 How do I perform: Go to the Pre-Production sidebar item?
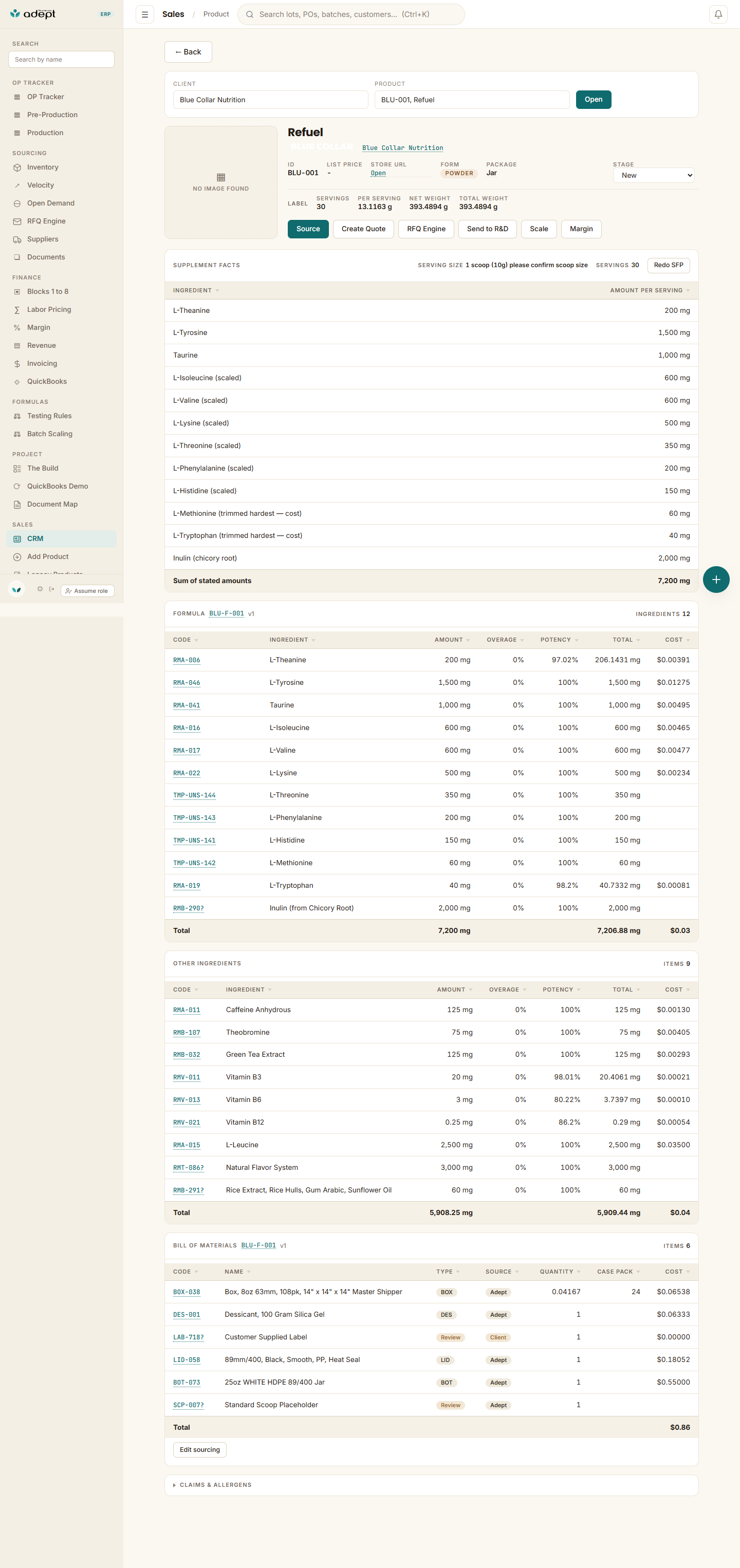point(61,115)
